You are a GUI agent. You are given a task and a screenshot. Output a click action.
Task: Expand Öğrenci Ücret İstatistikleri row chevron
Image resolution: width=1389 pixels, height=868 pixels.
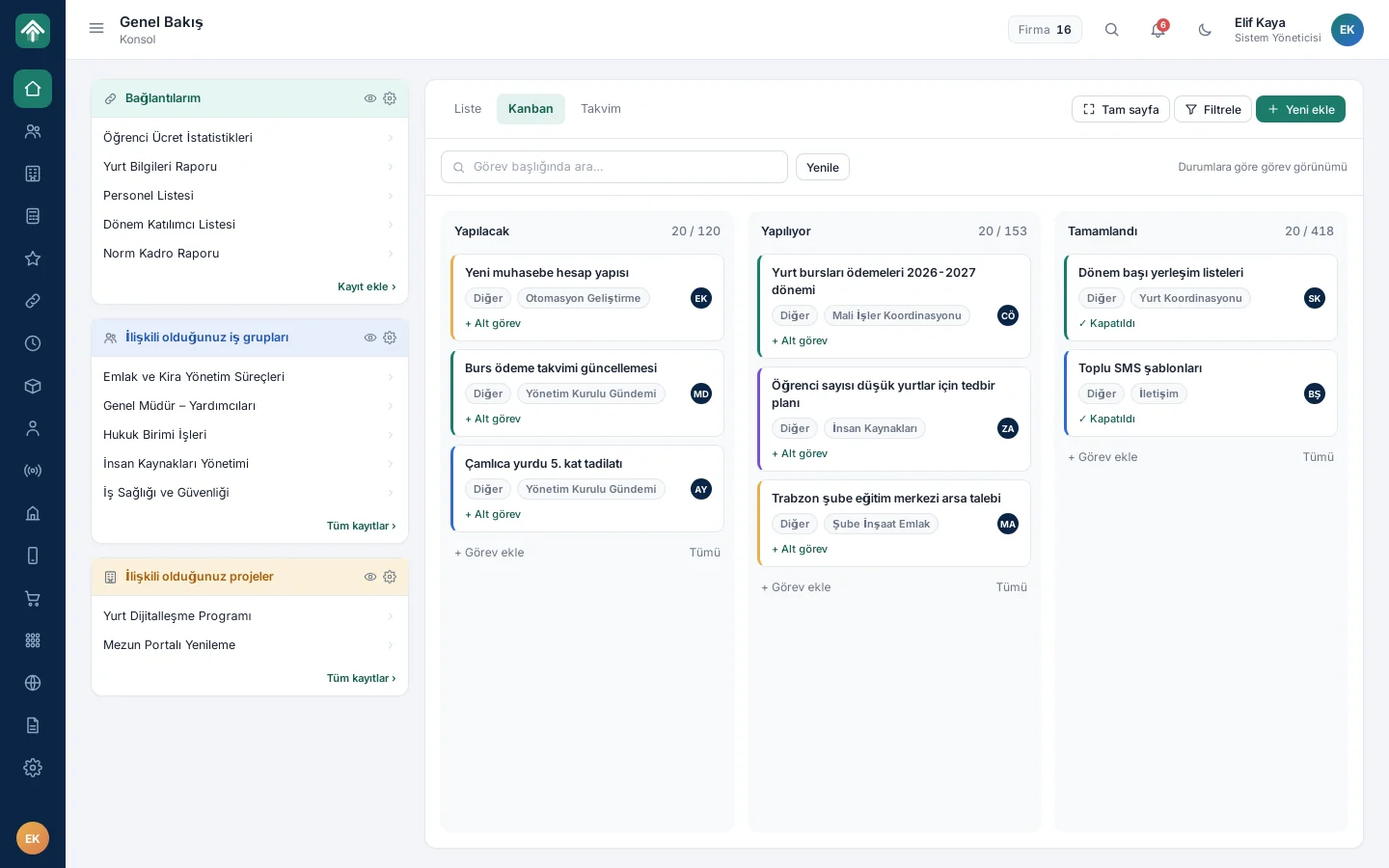(x=391, y=138)
